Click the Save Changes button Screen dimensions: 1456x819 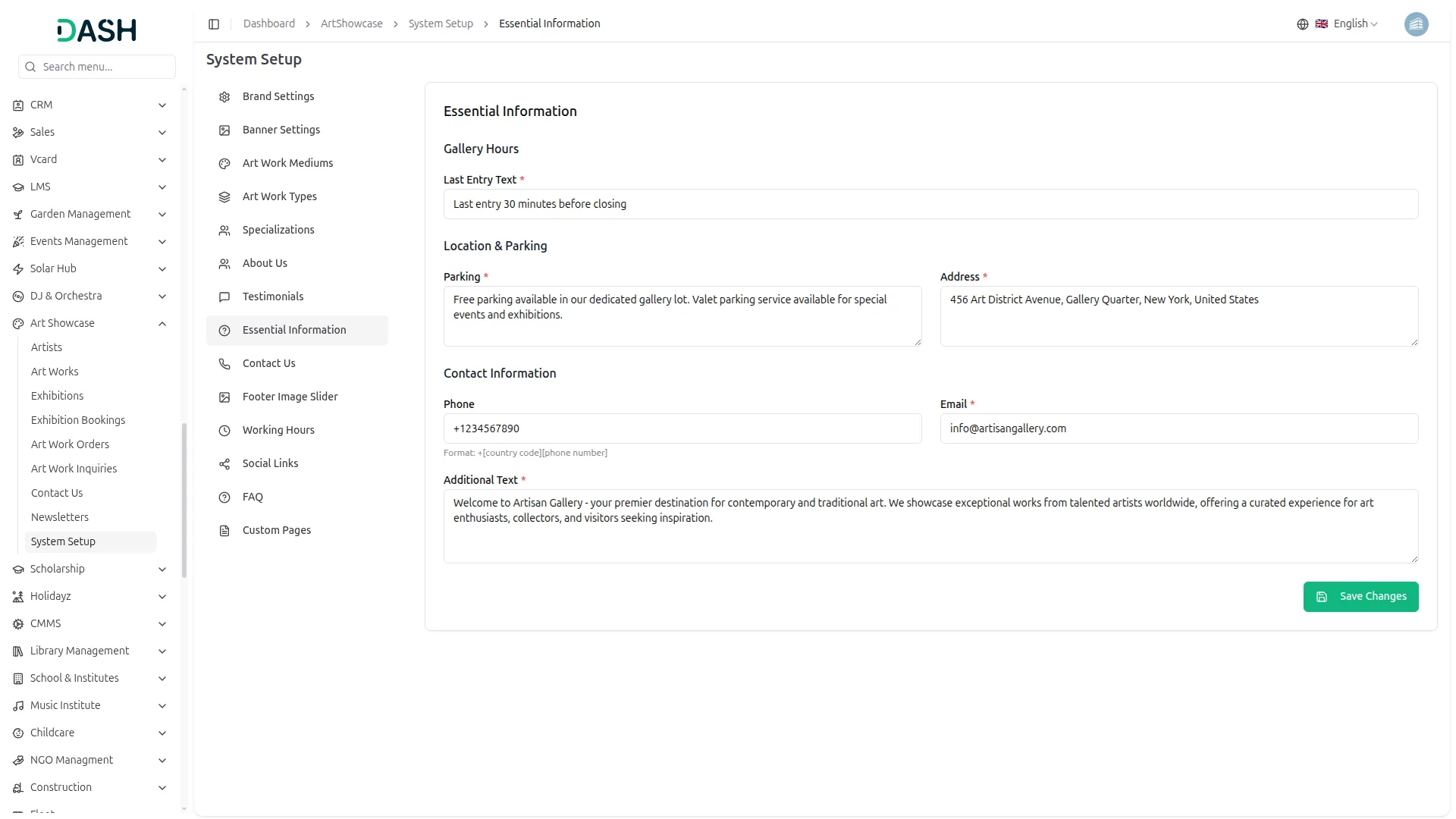(1360, 597)
